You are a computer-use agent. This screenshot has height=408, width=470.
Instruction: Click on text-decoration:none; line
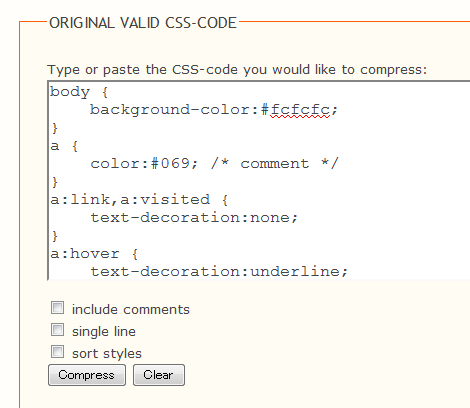pyautogui.click(x=194, y=218)
